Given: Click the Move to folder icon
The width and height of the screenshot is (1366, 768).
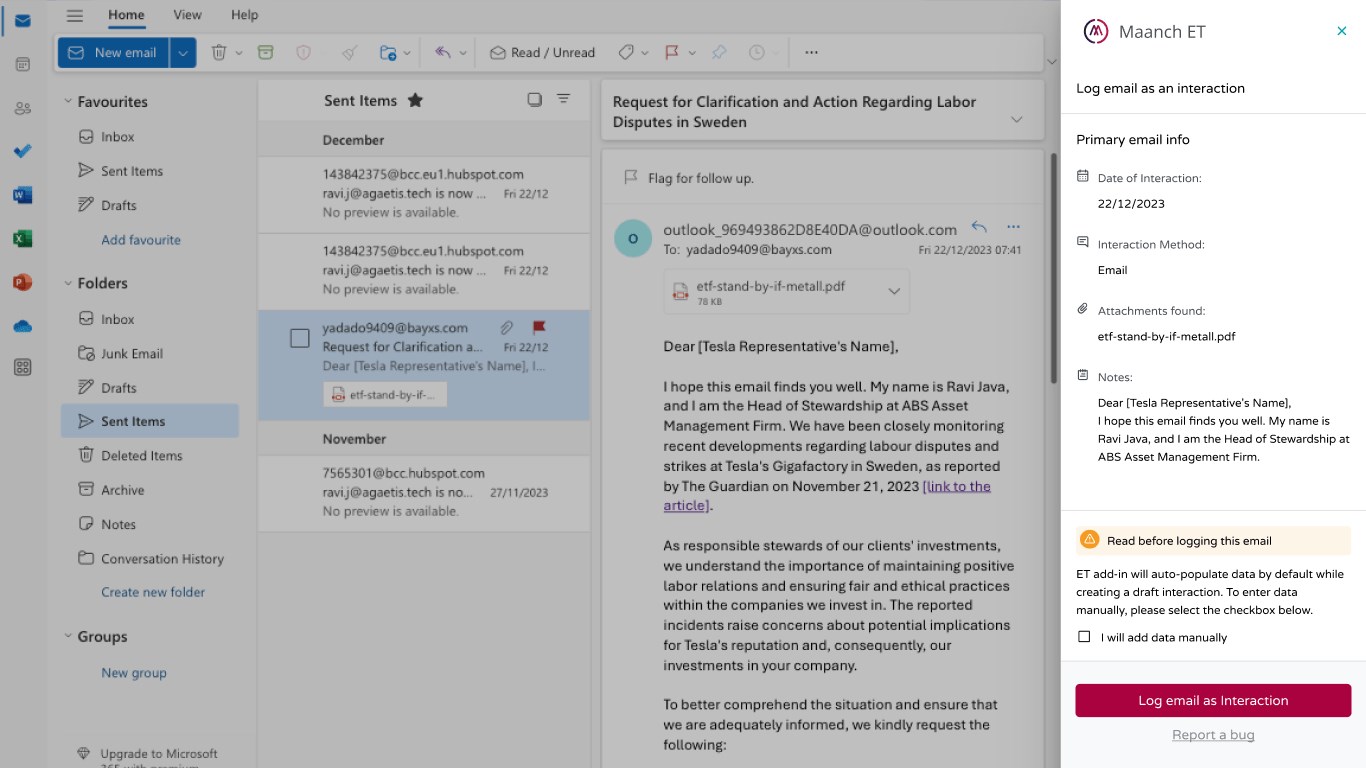Looking at the screenshot, I should [388, 53].
